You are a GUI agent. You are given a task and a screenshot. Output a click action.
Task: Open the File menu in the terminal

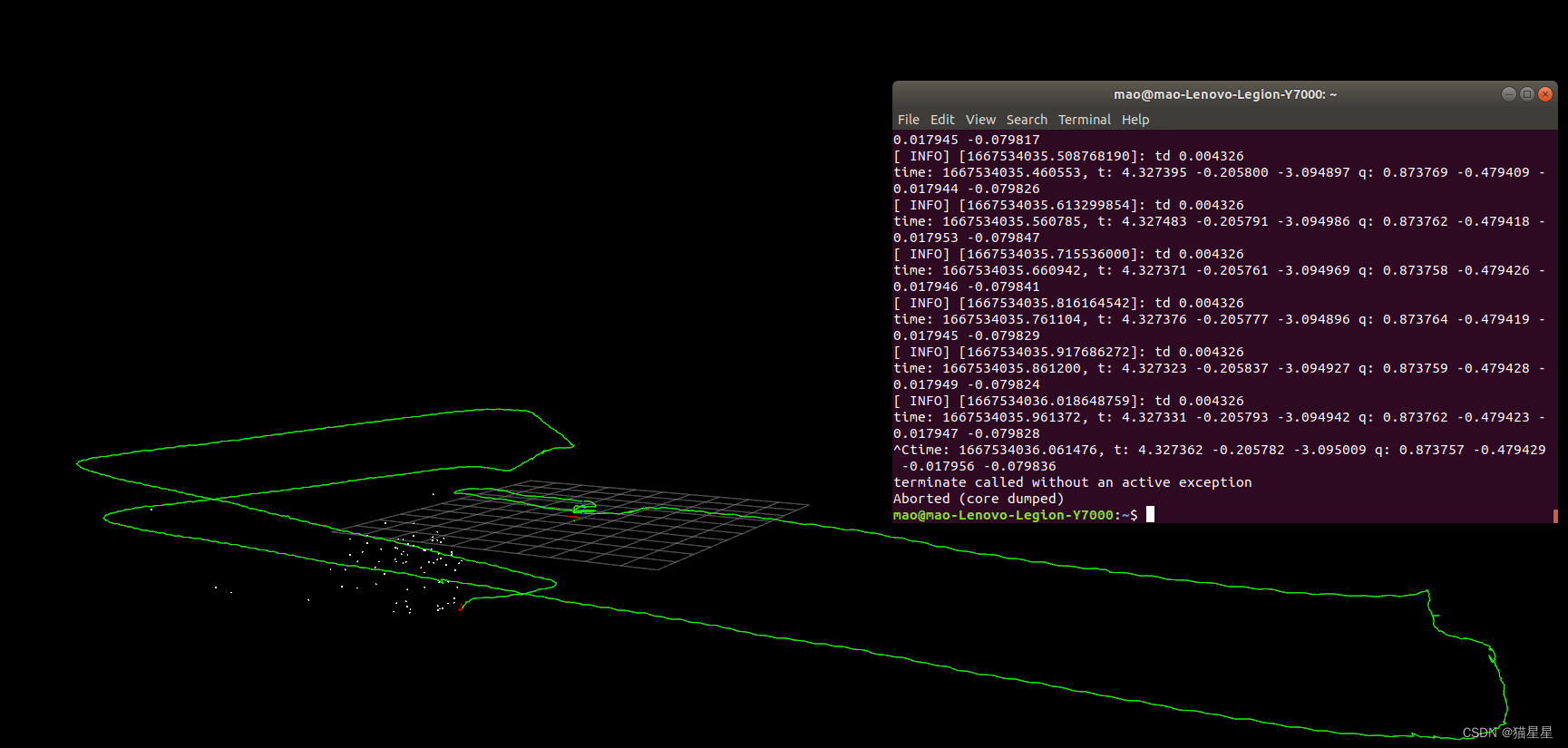click(x=908, y=120)
